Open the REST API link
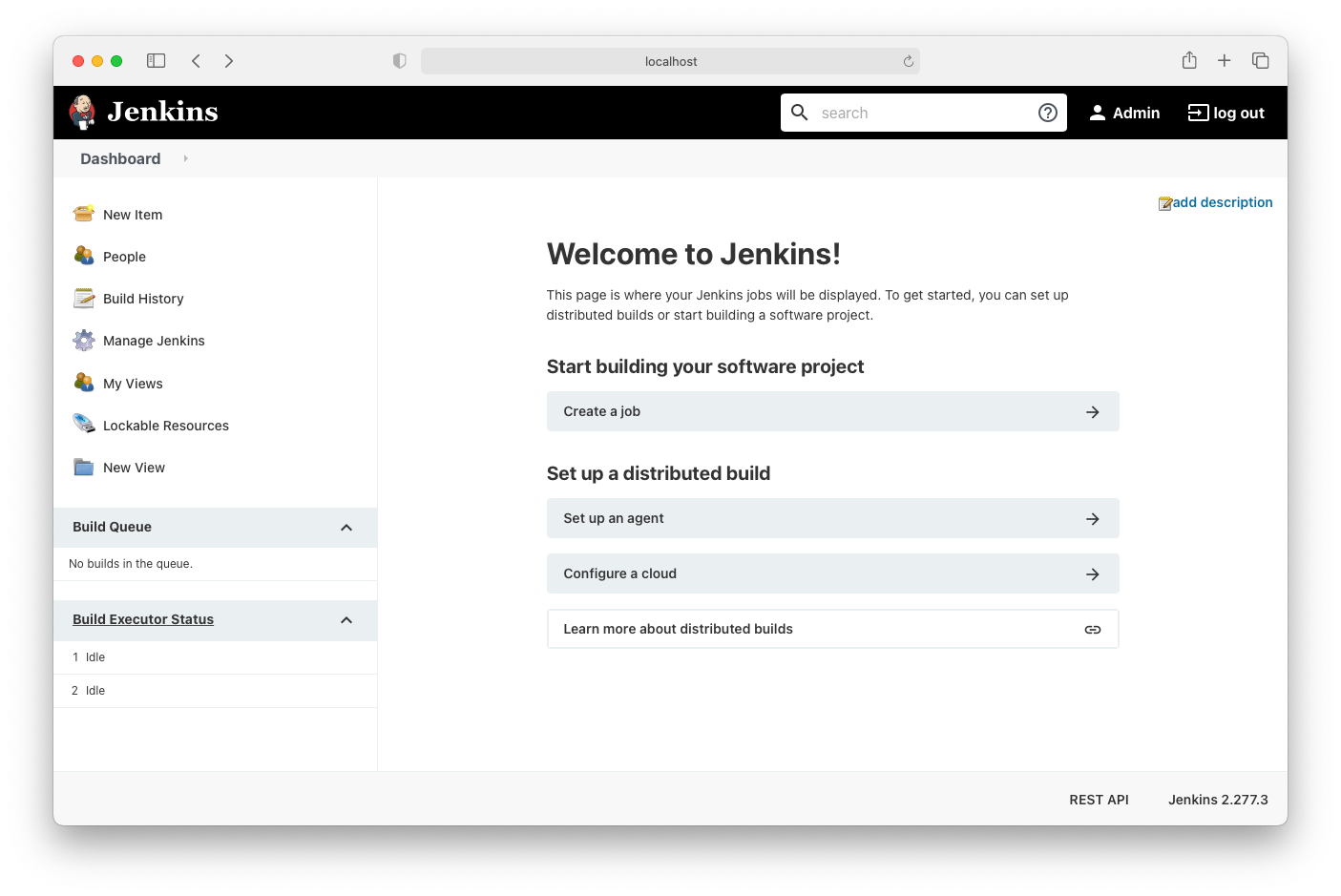Viewport: 1341px width, 896px height. pos(1099,800)
